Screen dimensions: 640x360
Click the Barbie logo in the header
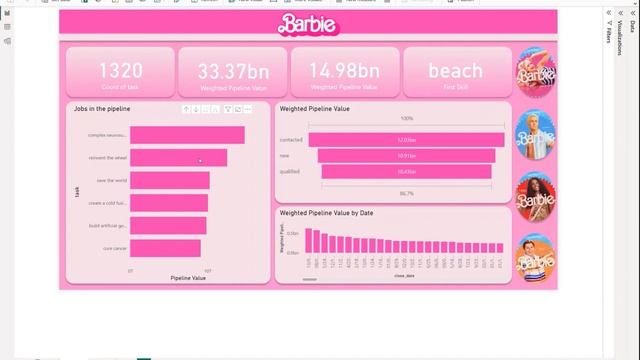click(308, 24)
